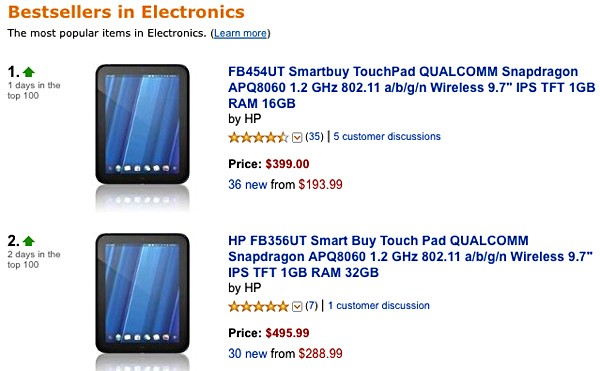The height and width of the screenshot is (371, 600).
Task: Click first TouchPad product image thumbnail
Action: [x=142, y=125]
